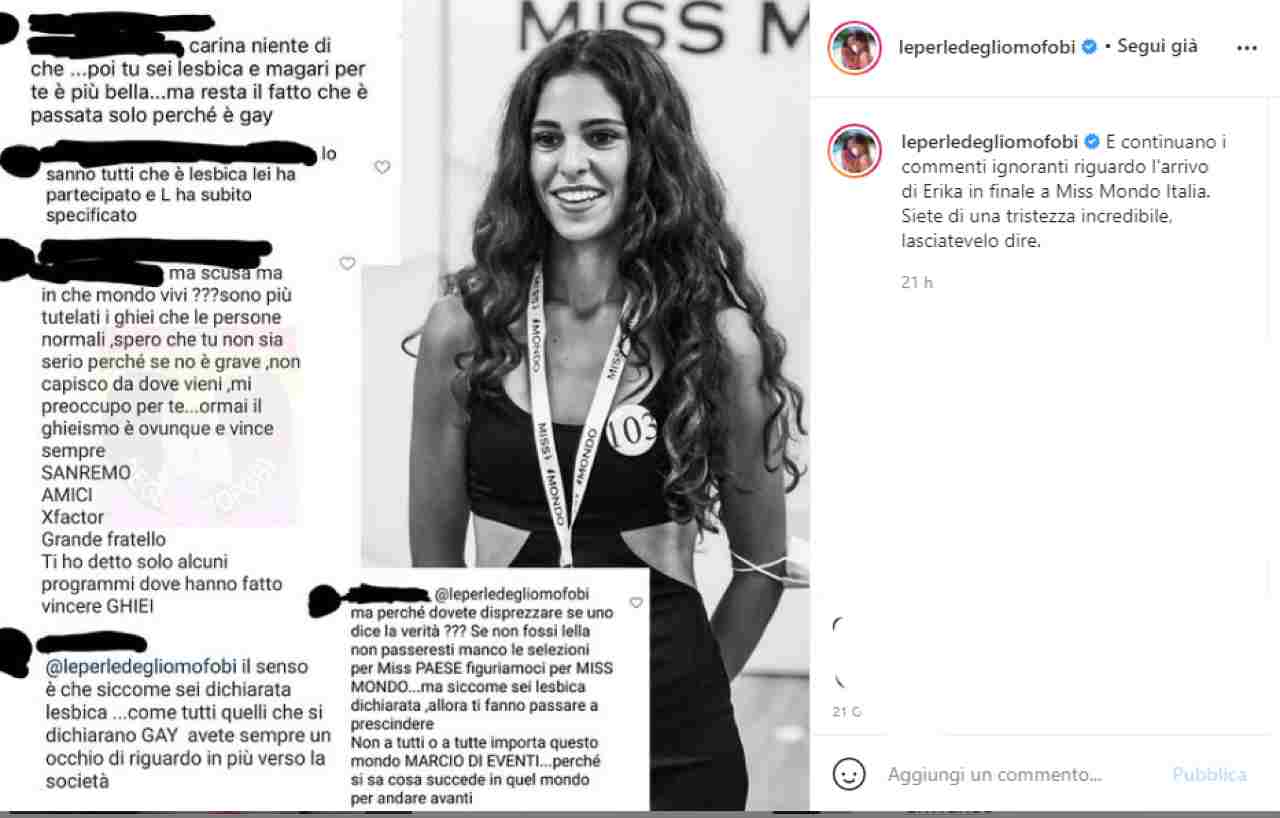Like the 'ma perché dovete disprezzare' comment heart
Screen dimensions: 1280x818
[636, 603]
